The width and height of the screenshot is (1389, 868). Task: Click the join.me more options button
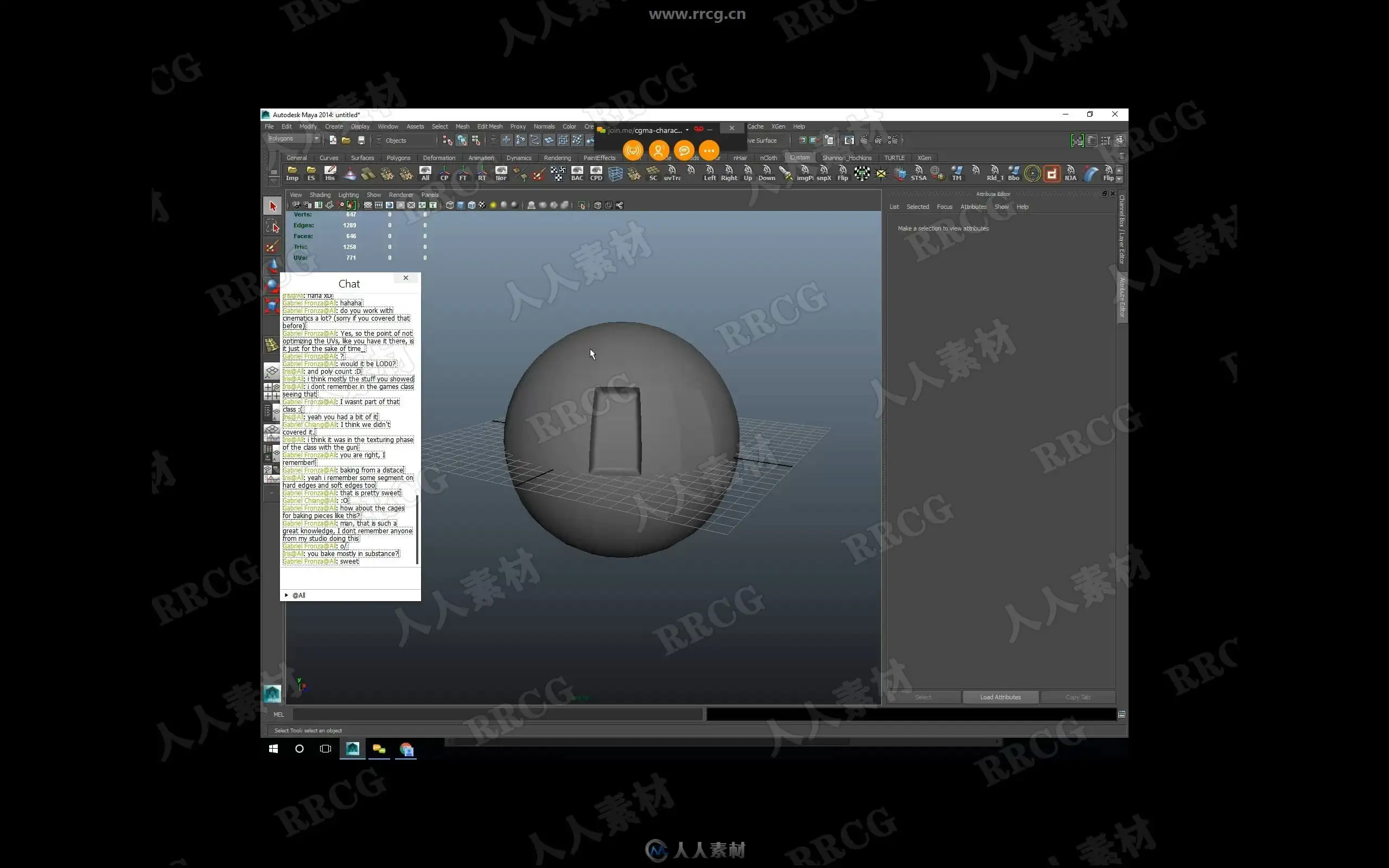click(x=709, y=150)
